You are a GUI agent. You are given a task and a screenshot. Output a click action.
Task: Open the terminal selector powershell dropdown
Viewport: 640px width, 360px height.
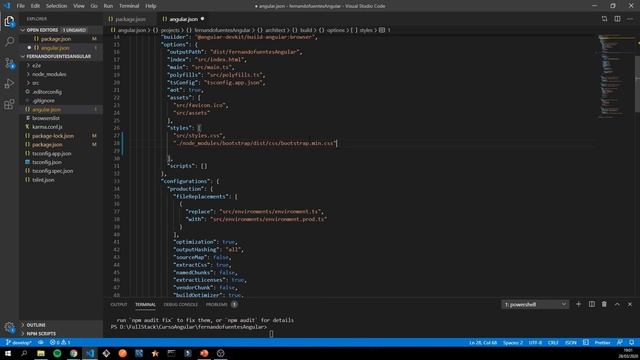point(535,304)
